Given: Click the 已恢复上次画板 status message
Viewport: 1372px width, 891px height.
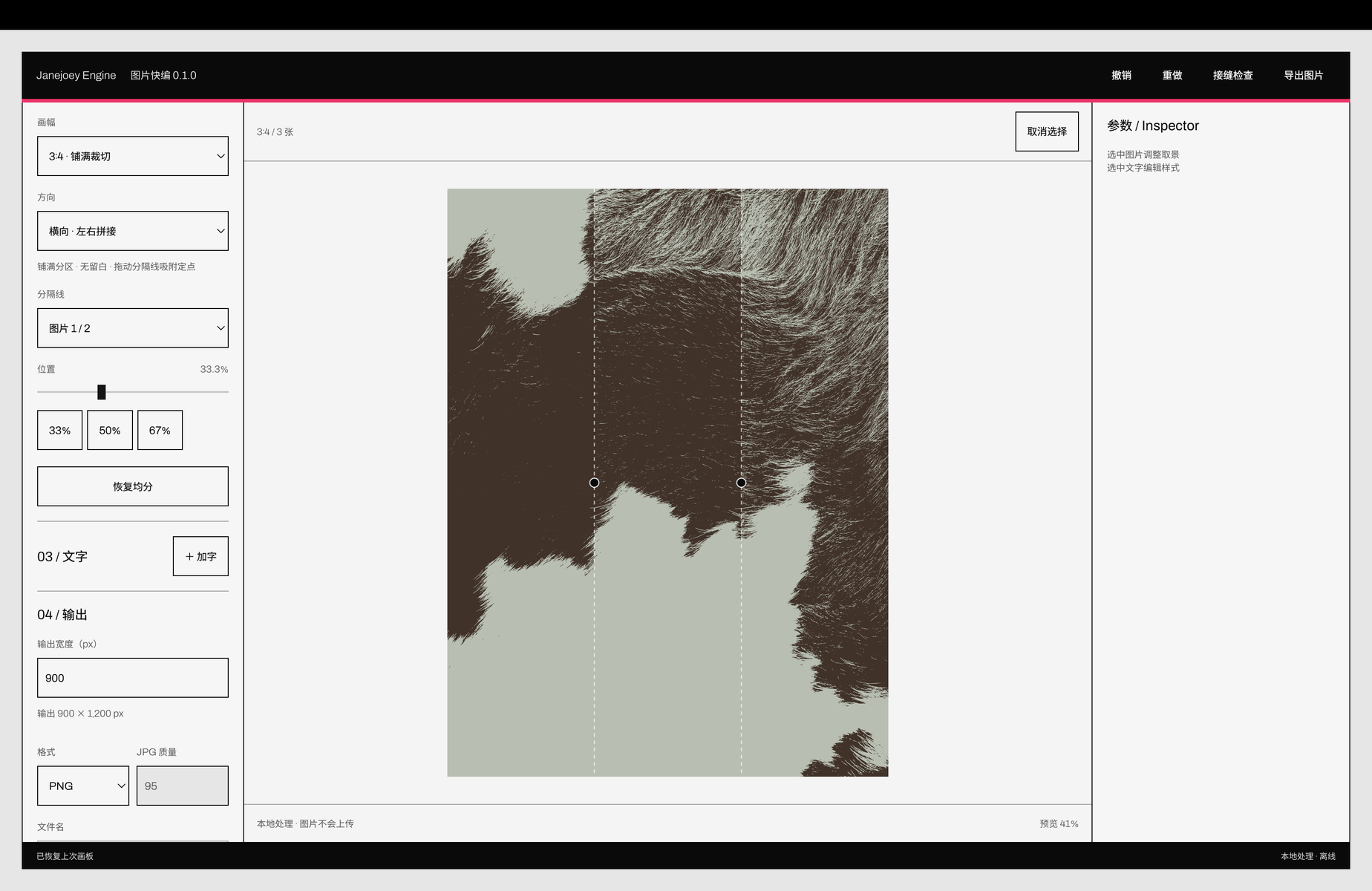Looking at the screenshot, I should tap(65, 856).
